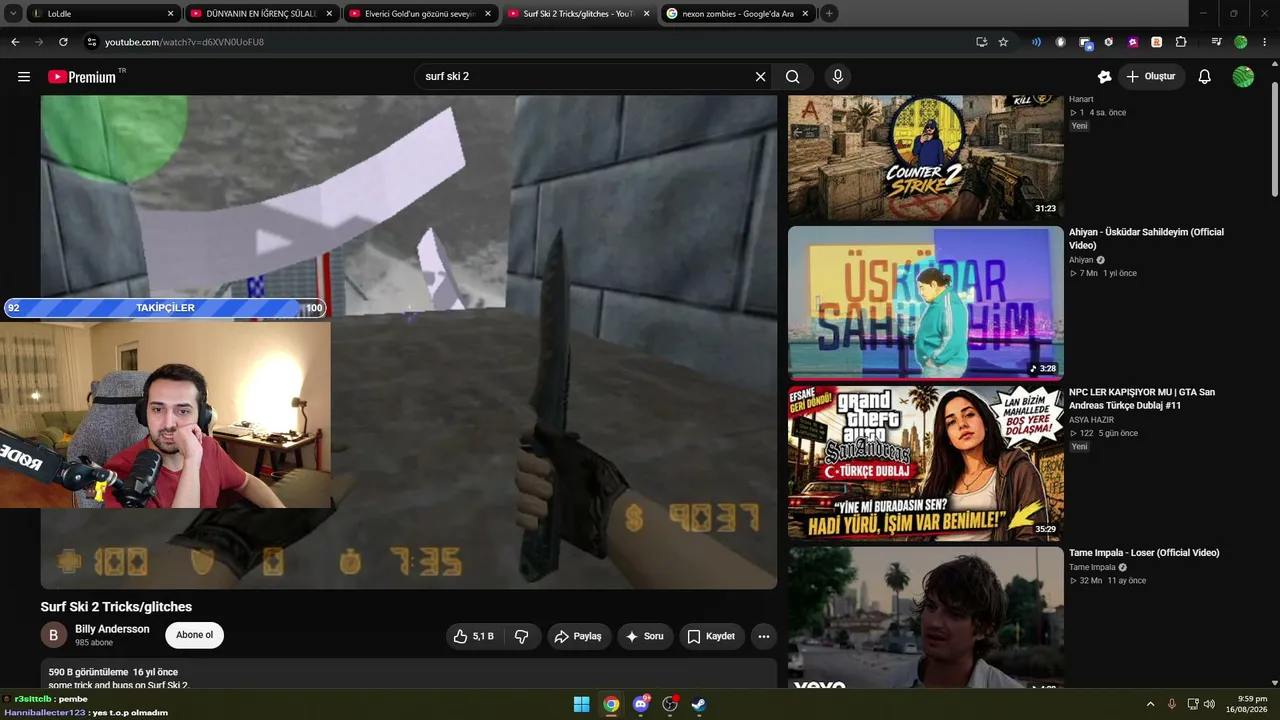Open the Oluştur create menu
This screenshot has width=1280, height=720.
pyautogui.click(x=1151, y=77)
